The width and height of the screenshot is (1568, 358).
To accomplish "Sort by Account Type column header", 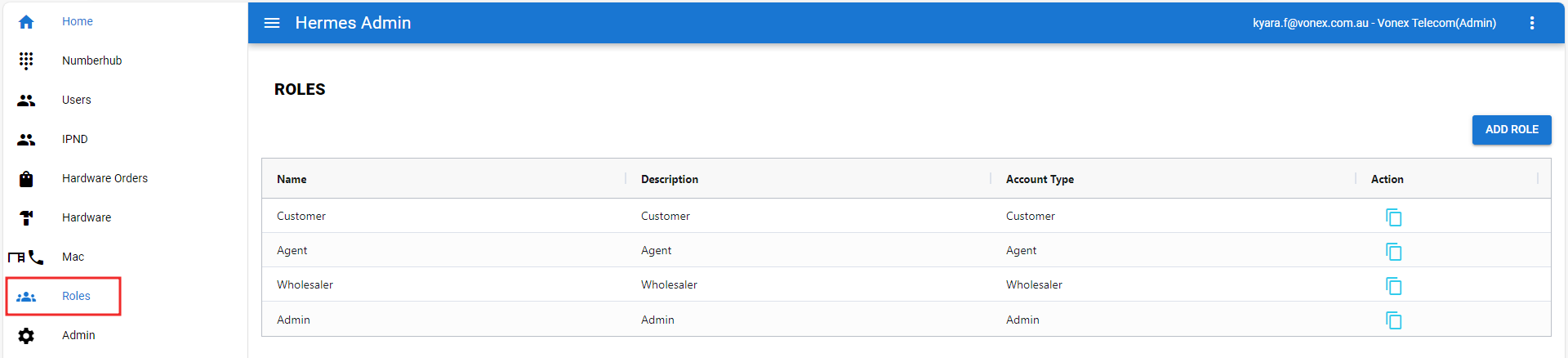I will point(1040,179).
